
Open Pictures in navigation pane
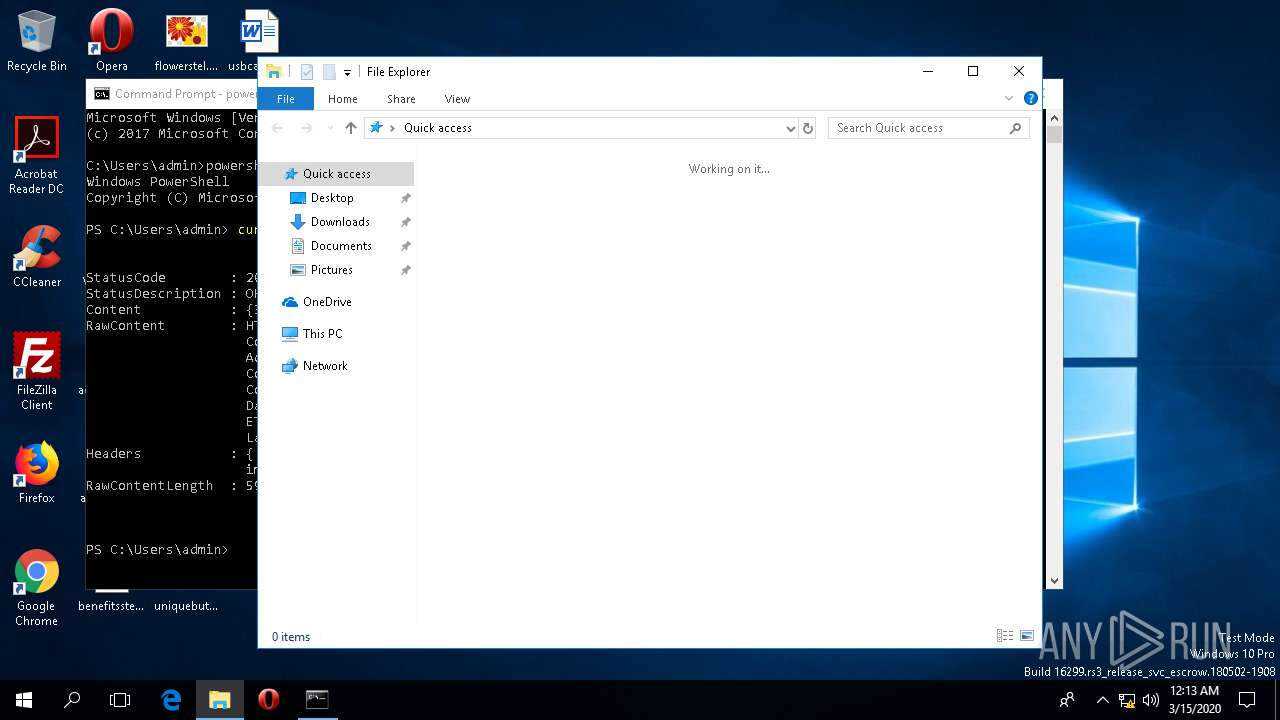pyautogui.click(x=332, y=270)
